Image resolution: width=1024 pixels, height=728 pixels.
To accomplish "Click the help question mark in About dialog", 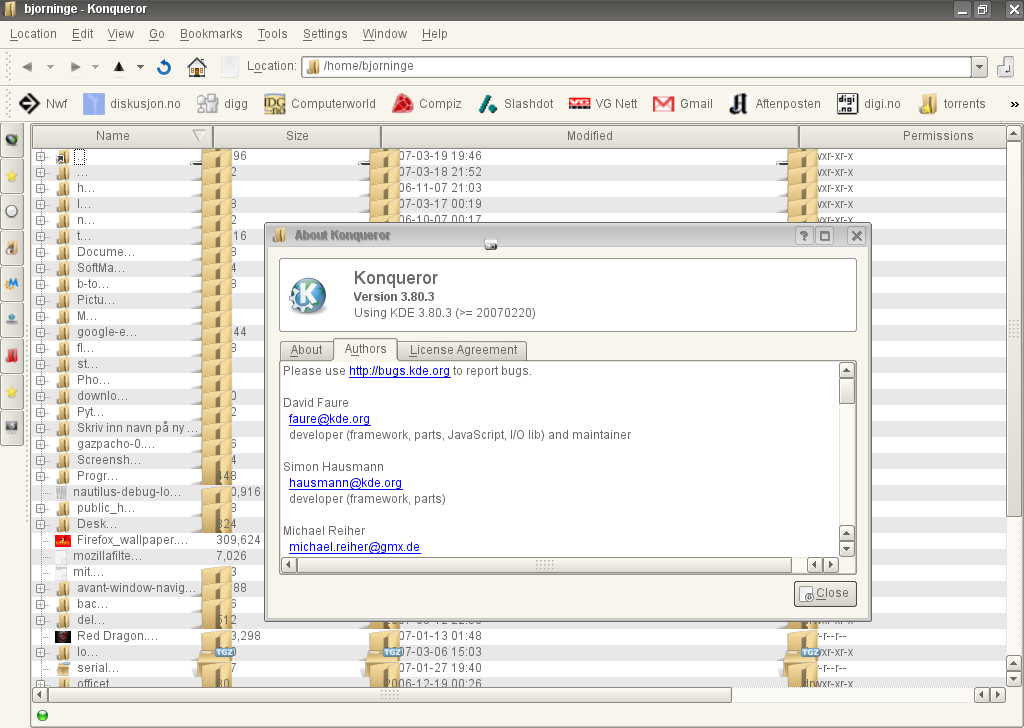I will [x=804, y=236].
